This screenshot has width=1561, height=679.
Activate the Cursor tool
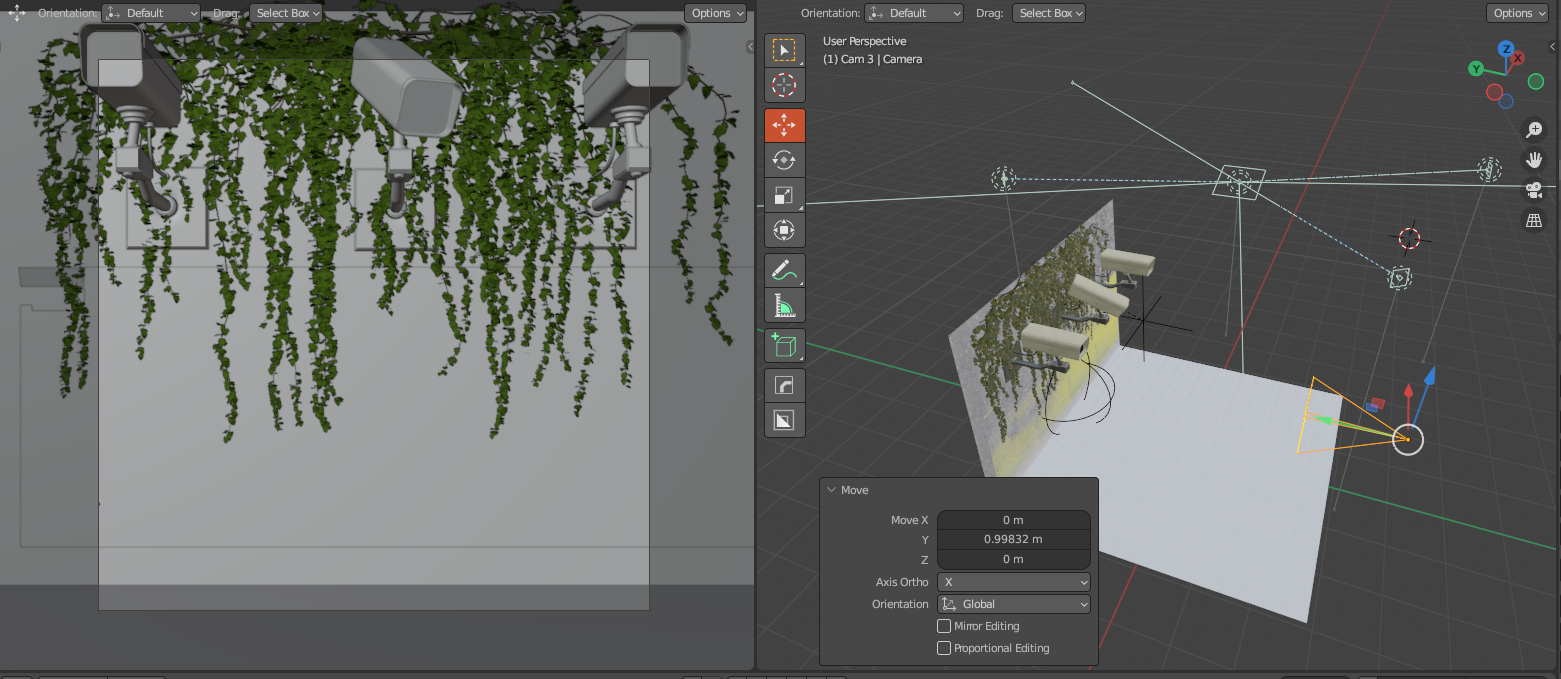tap(784, 85)
